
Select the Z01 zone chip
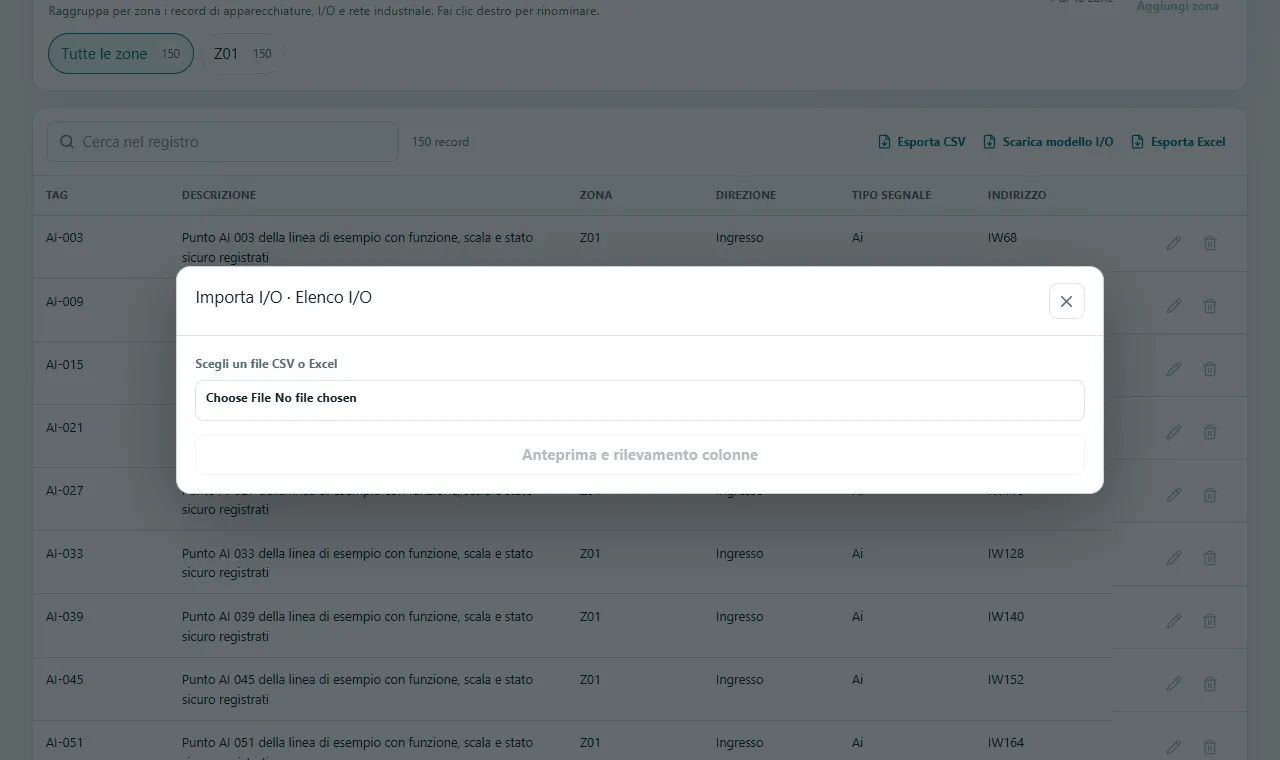point(243,54)
